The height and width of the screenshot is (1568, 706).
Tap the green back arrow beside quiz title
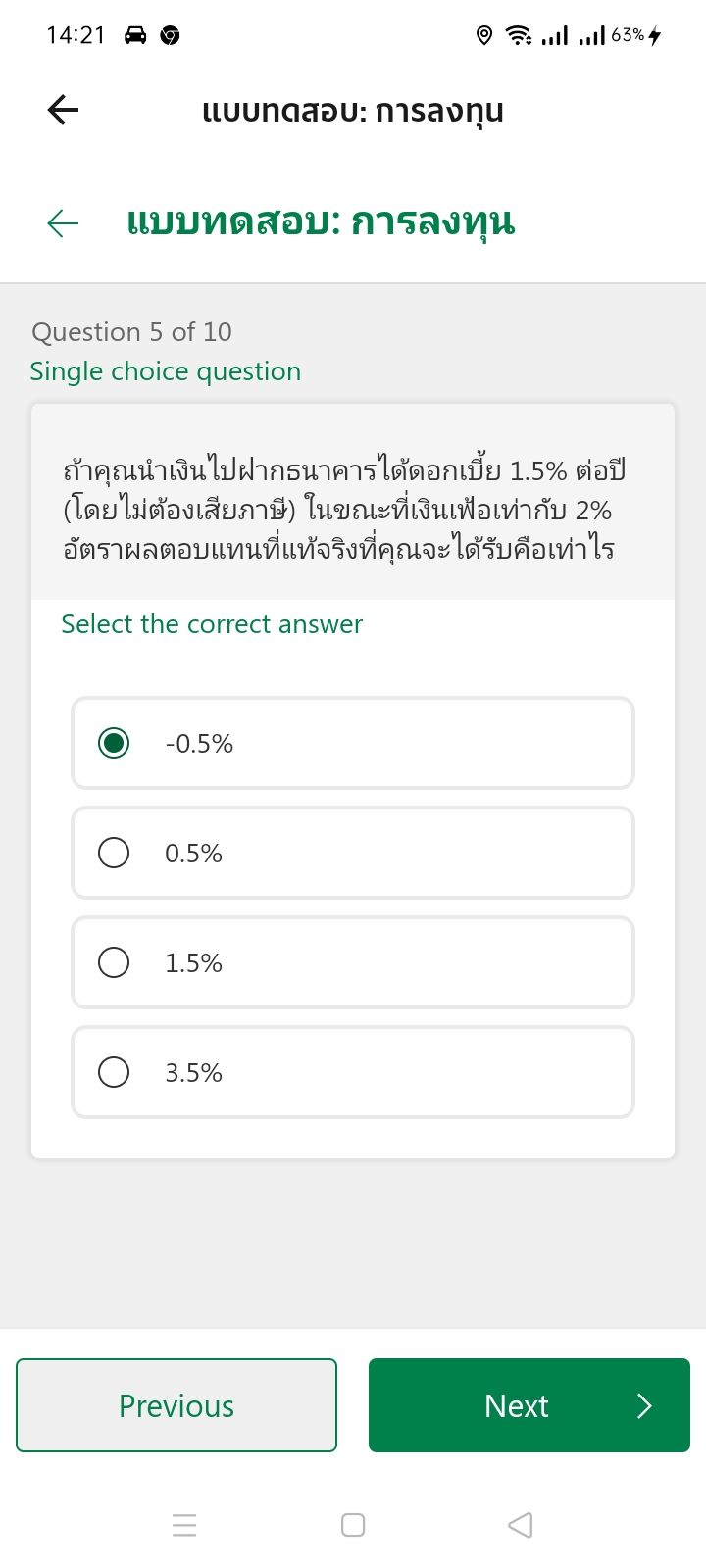[x=63, y=223]
